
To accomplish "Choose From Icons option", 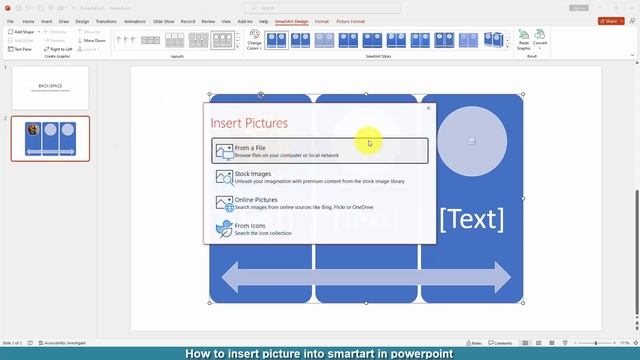I will tap(320, 229).
